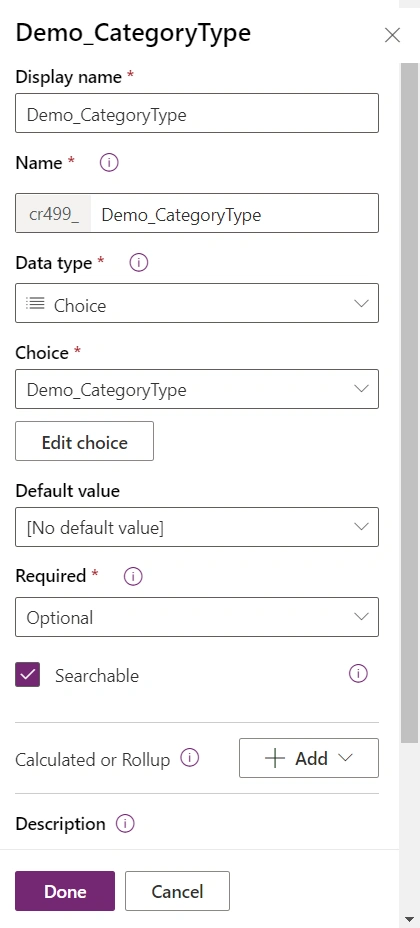
Task: Click the Done button
Action: 65,891
